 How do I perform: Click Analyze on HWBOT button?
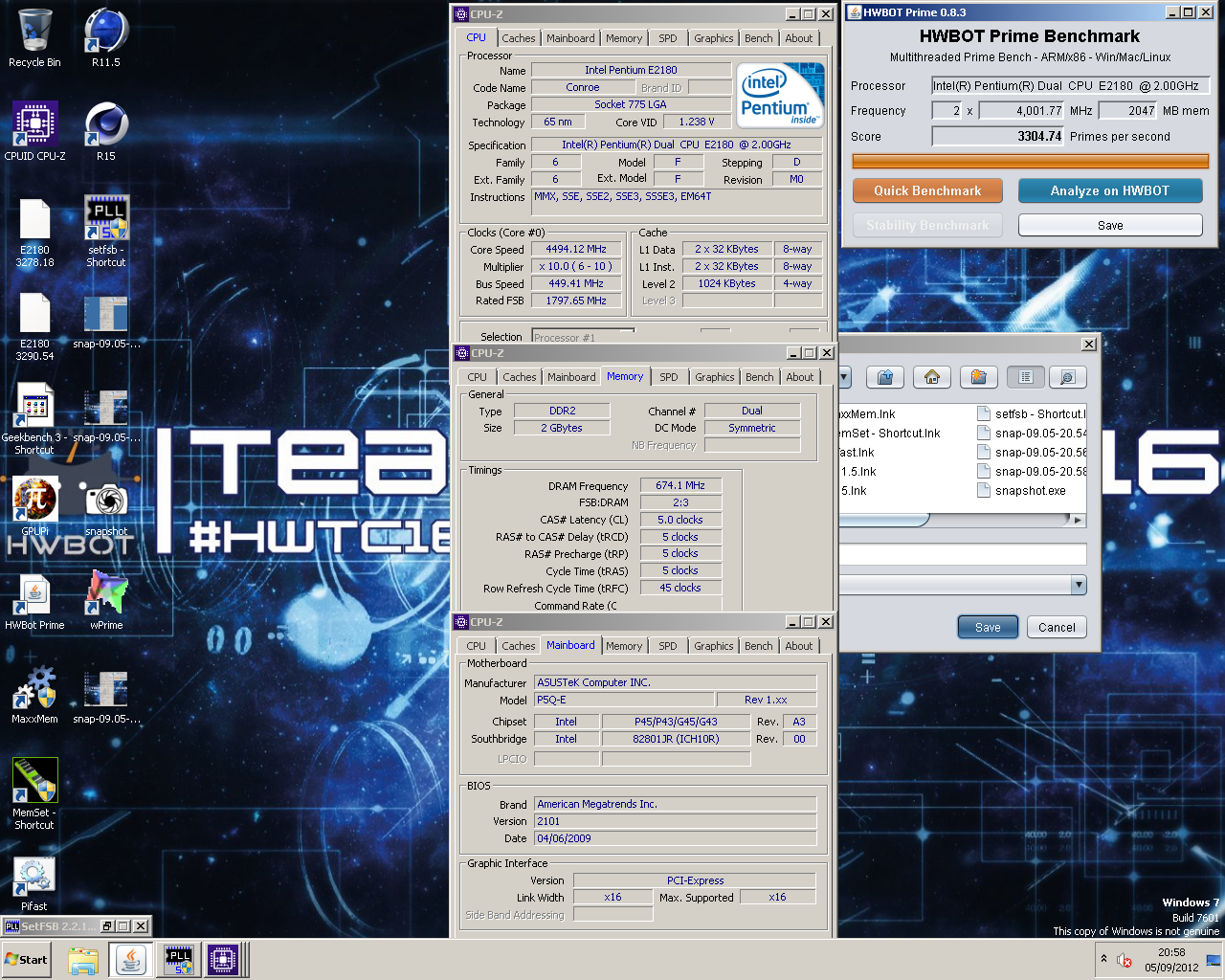tap(1110, 190)
